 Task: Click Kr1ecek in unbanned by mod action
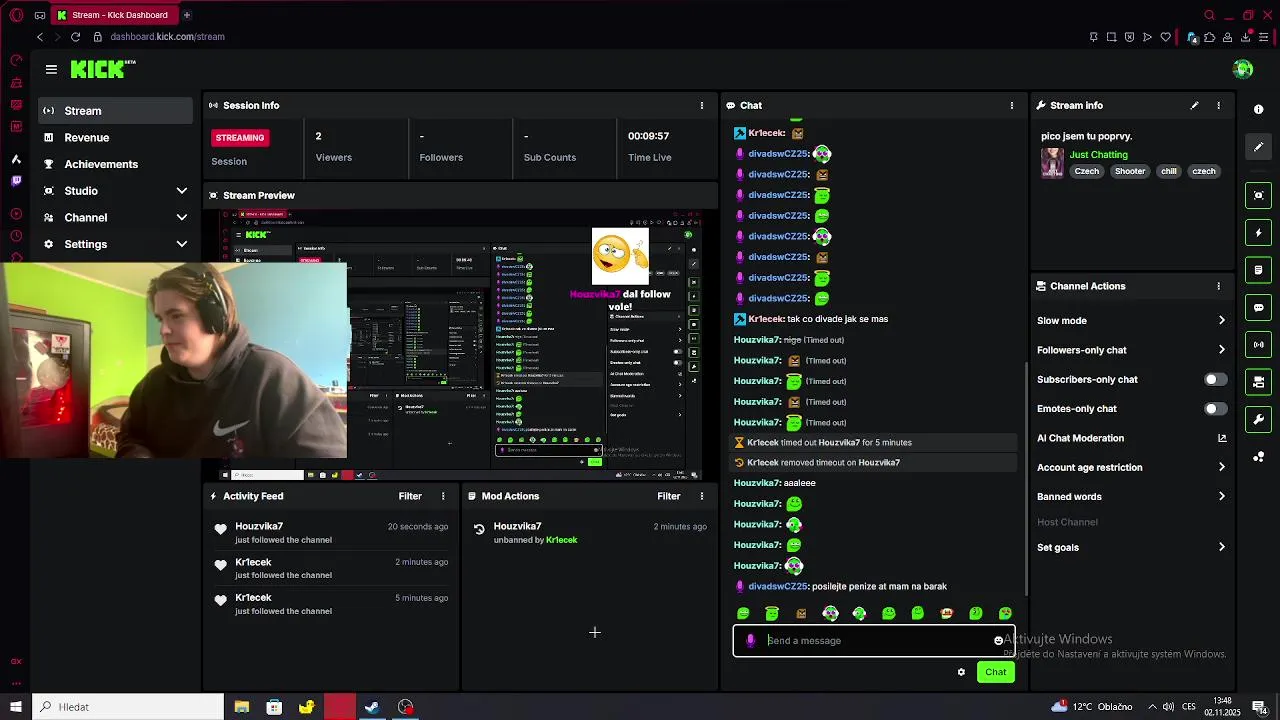tap(561, 540)
